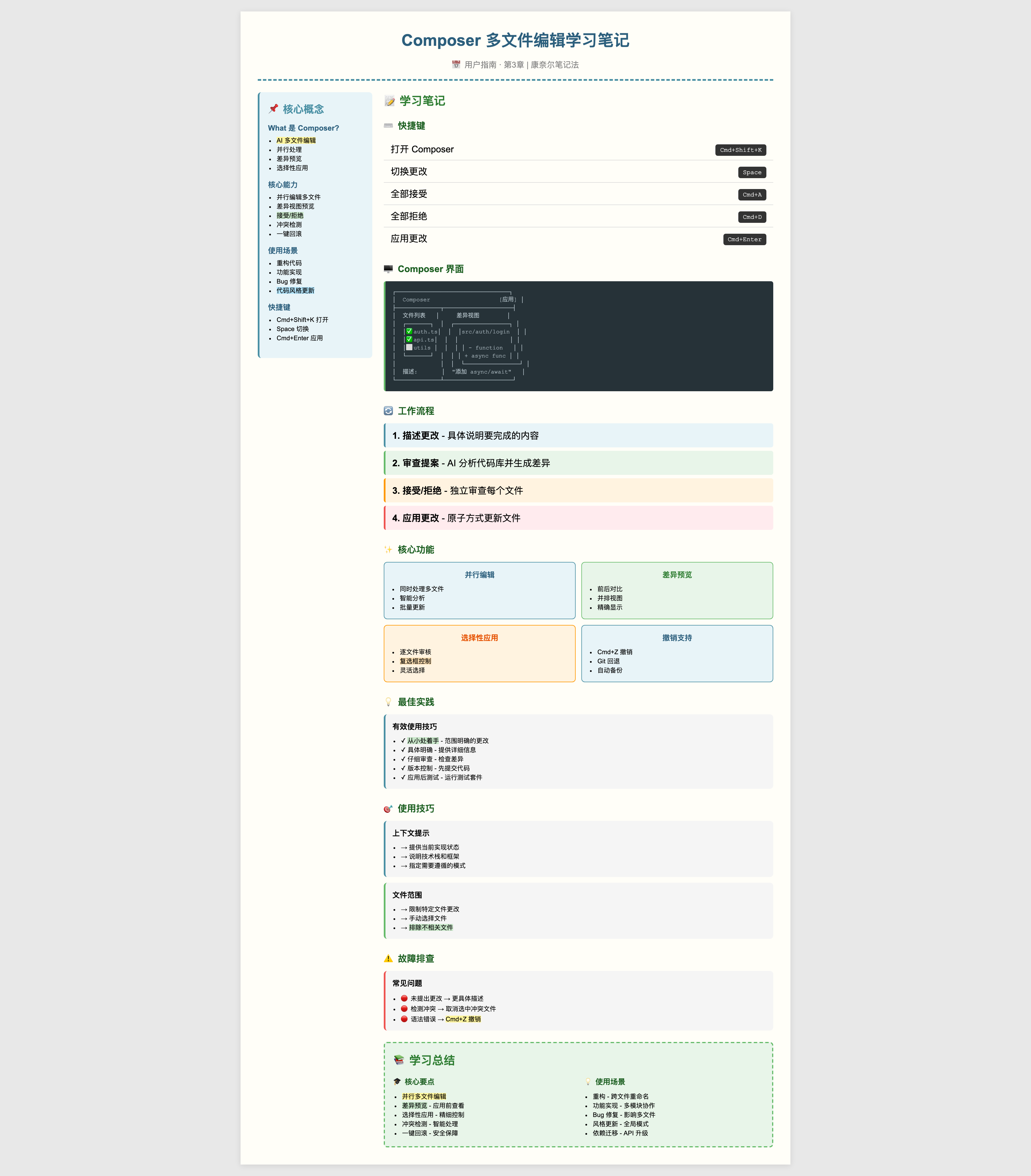Uncheck the auth.ts checkbox
The width and height of the screenshot is (1031, 1176).
[409, 331]
